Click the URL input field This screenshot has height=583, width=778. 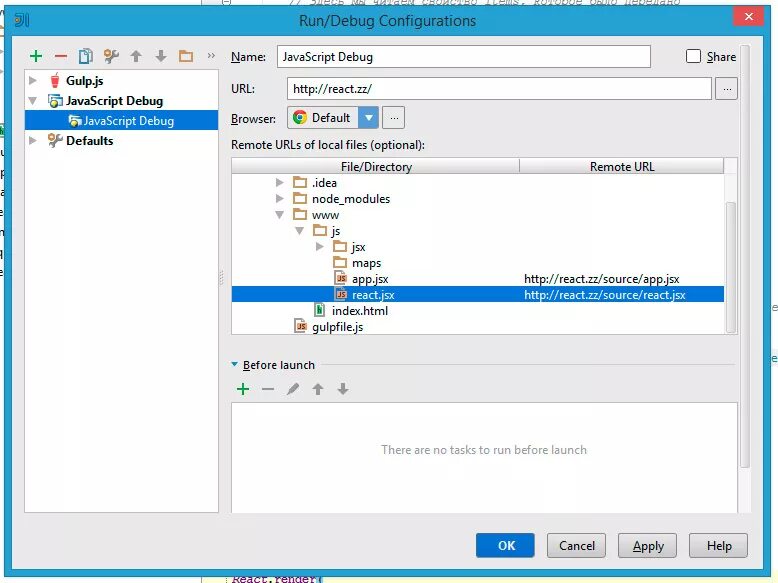point(499,89)
